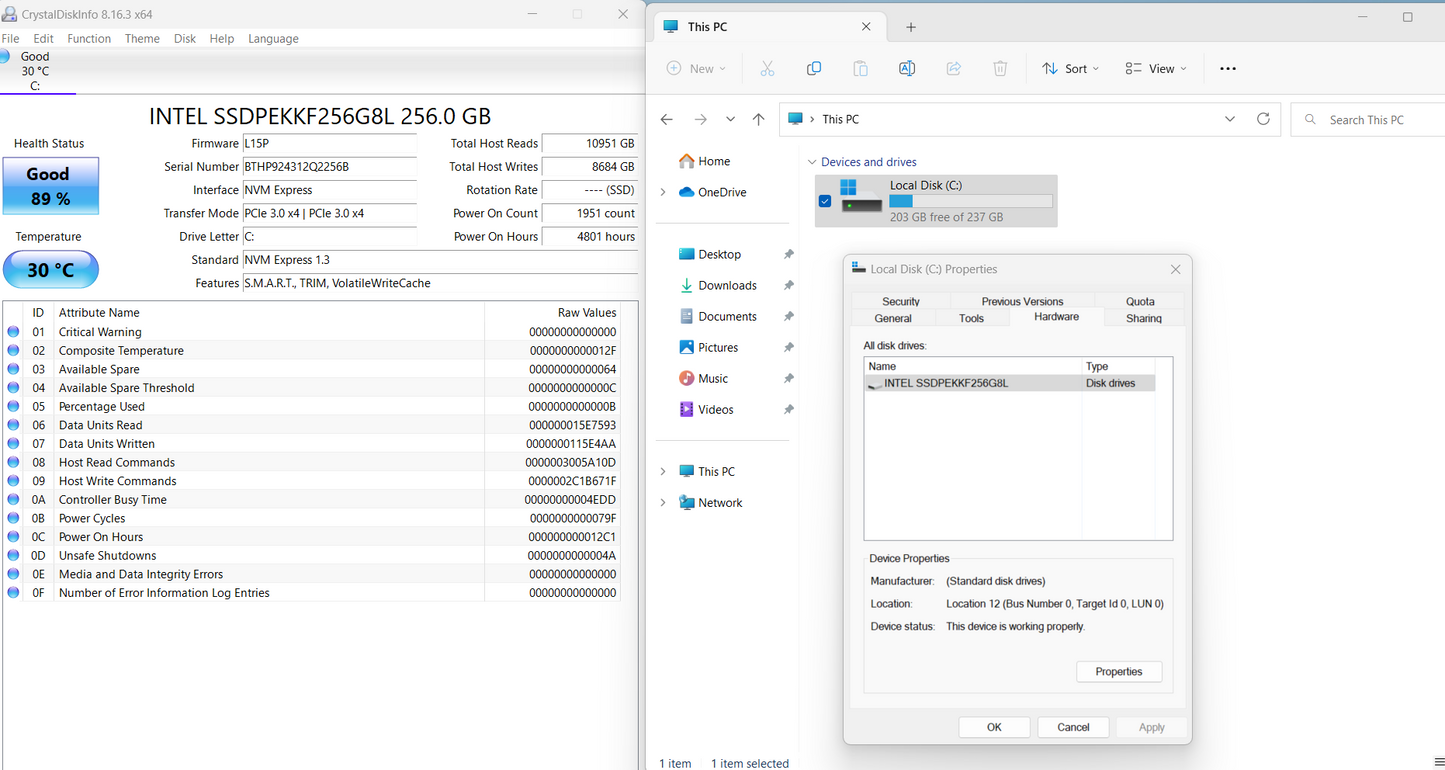Open the Disk menu in CrystalDiskInfo
This screenshot has width=1445, height=770.
(x=185, y=38)
